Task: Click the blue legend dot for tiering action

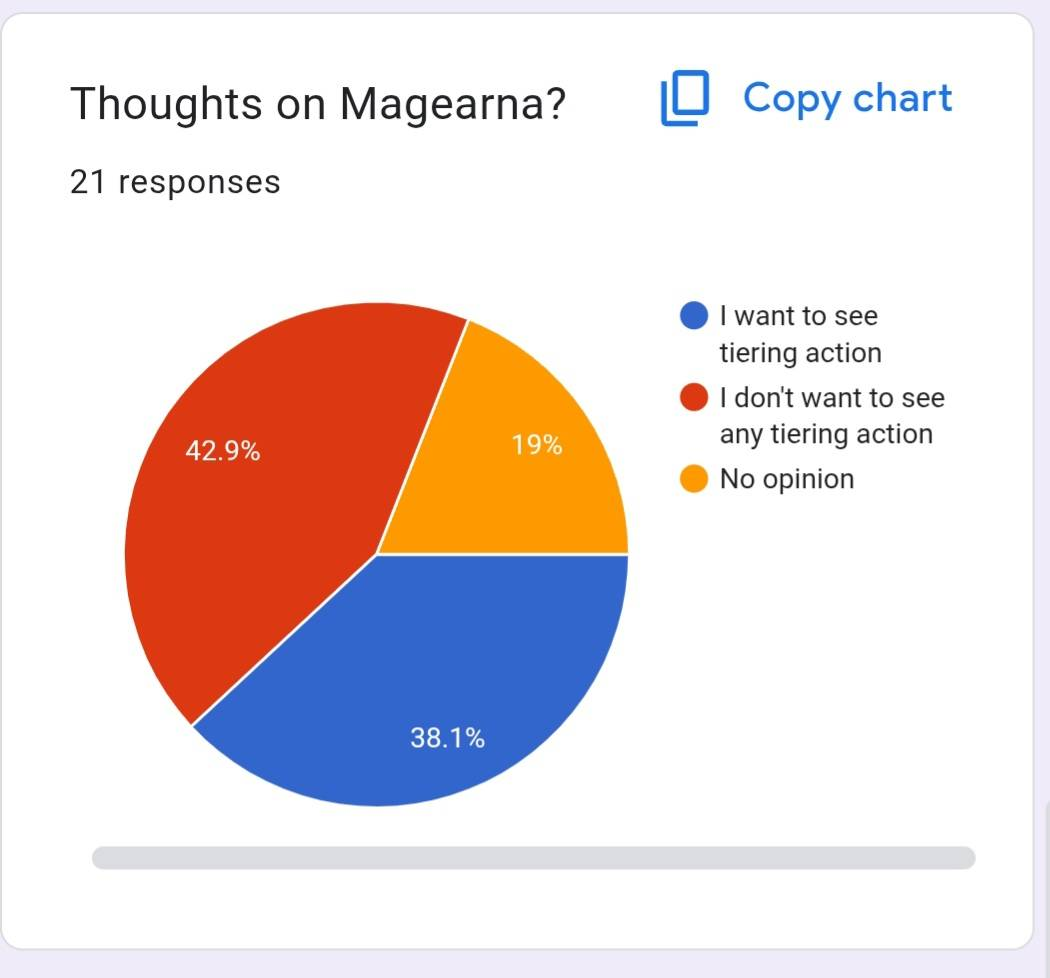Action: [x=694, y=316]
